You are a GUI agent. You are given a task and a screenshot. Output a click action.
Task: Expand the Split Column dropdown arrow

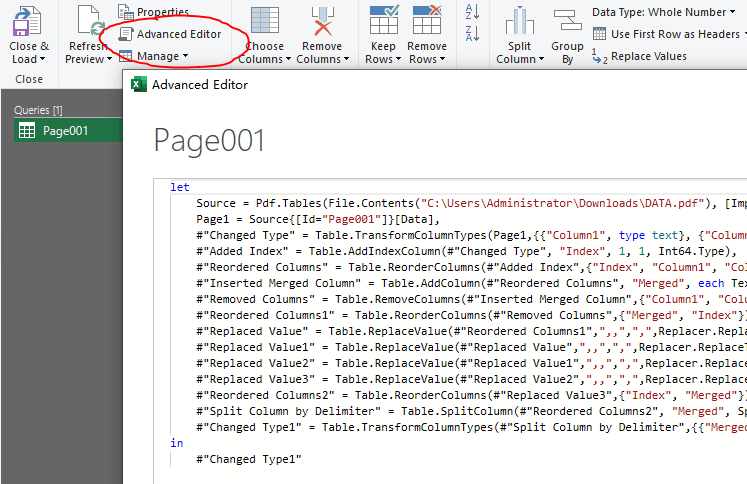coord(541,59)
